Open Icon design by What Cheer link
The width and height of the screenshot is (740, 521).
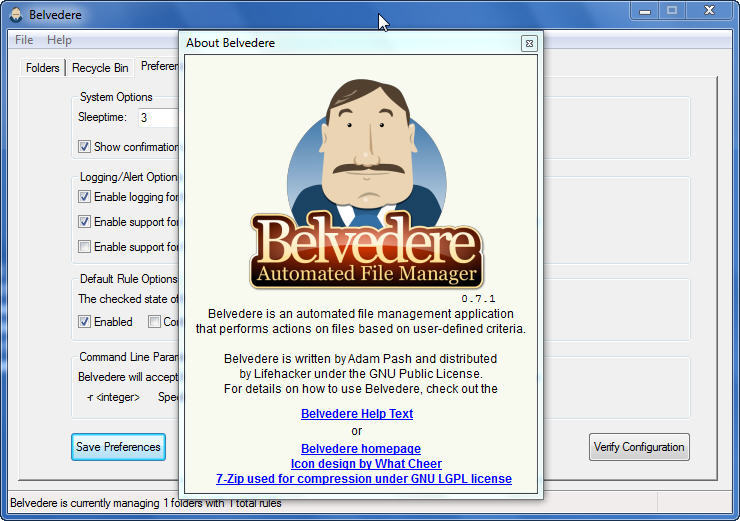pos(366,464)
